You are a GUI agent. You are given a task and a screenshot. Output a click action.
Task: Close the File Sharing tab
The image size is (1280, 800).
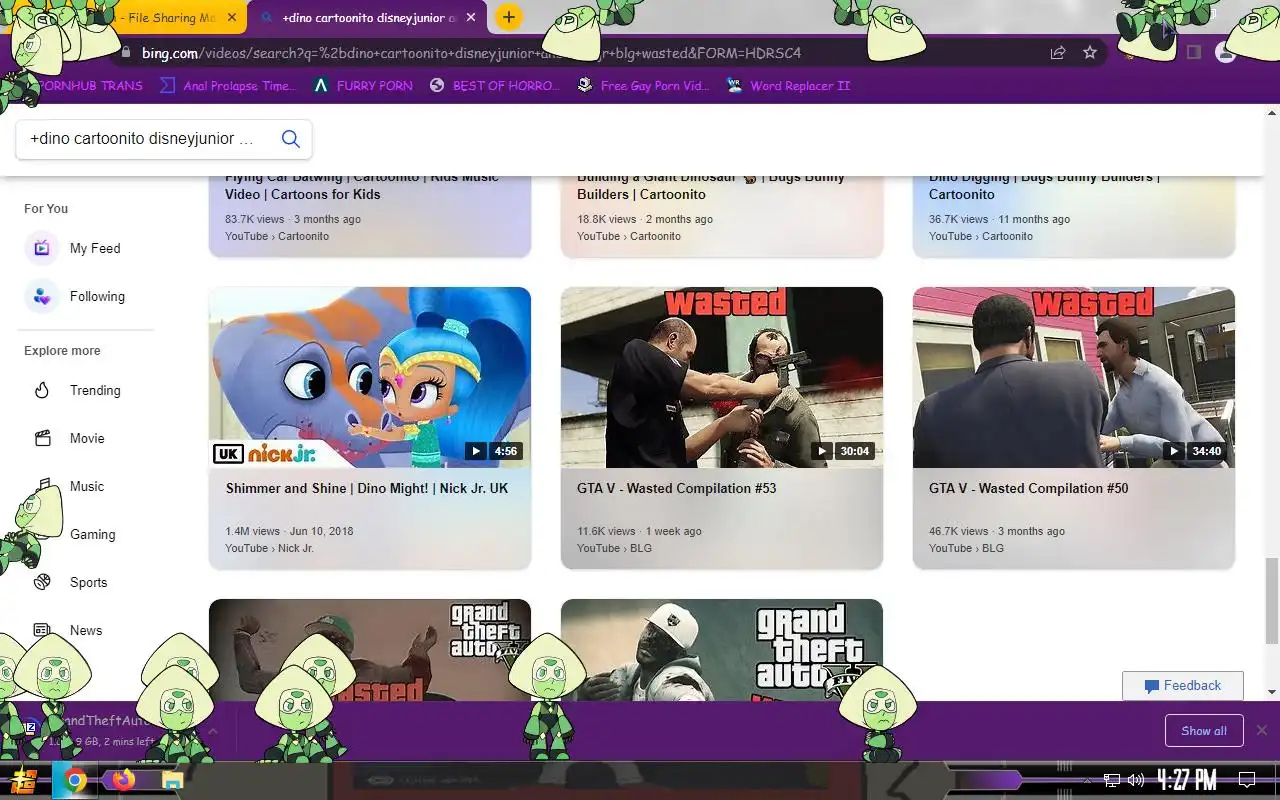(x=232, y=17)
